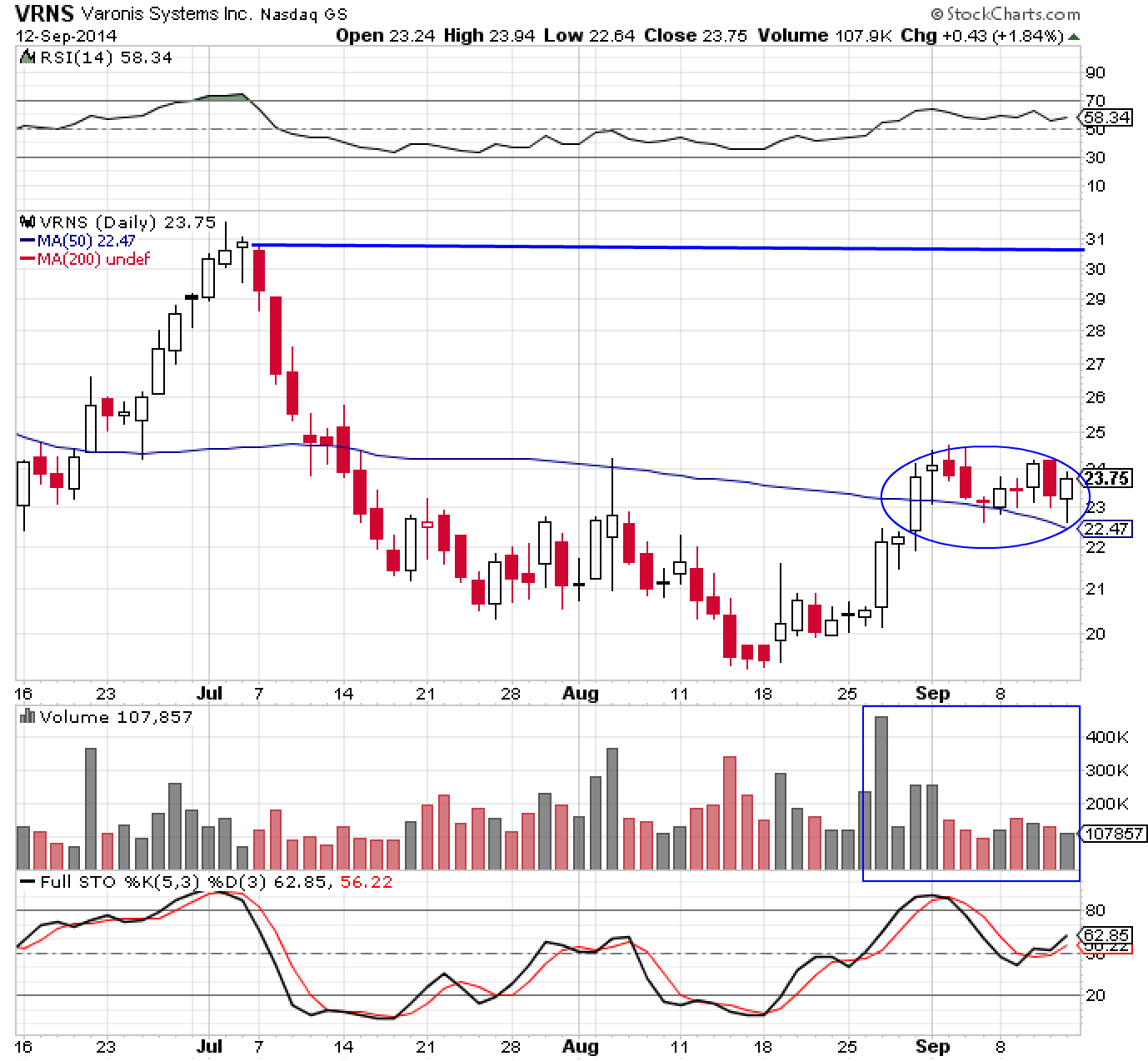The image size is (1148, 1061).
Task: Click the RSI indicator icon beside RSI(14)
Action: coord(27,57)
